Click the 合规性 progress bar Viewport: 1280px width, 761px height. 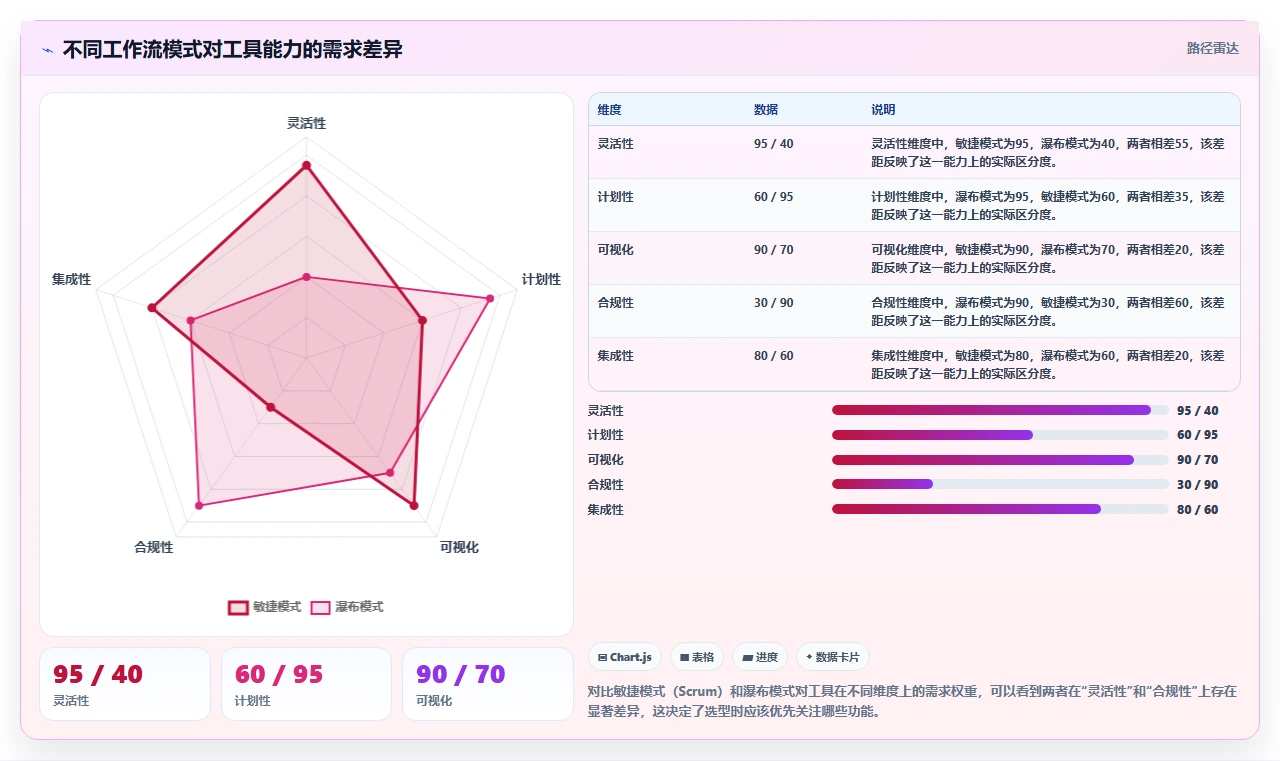pos(1000,484)
